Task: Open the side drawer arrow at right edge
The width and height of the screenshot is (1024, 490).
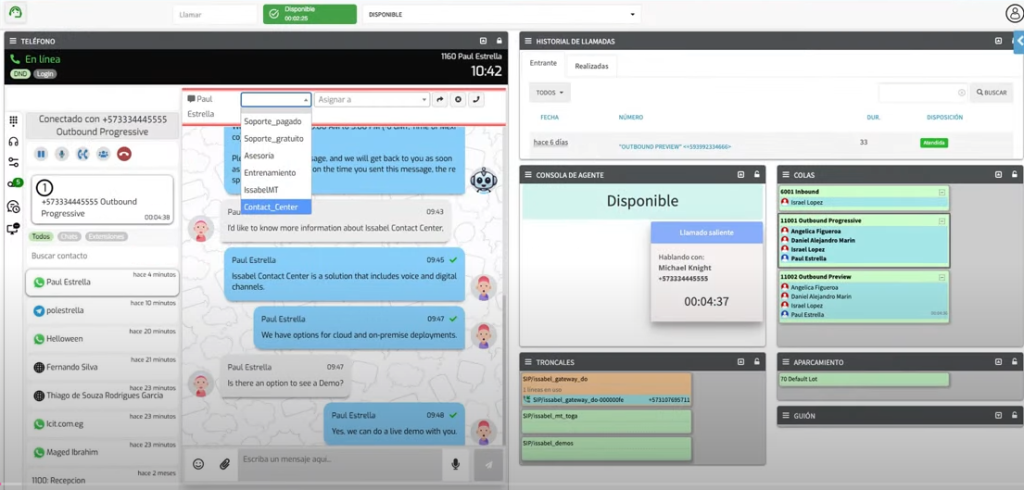Action: pos(1019,41)
